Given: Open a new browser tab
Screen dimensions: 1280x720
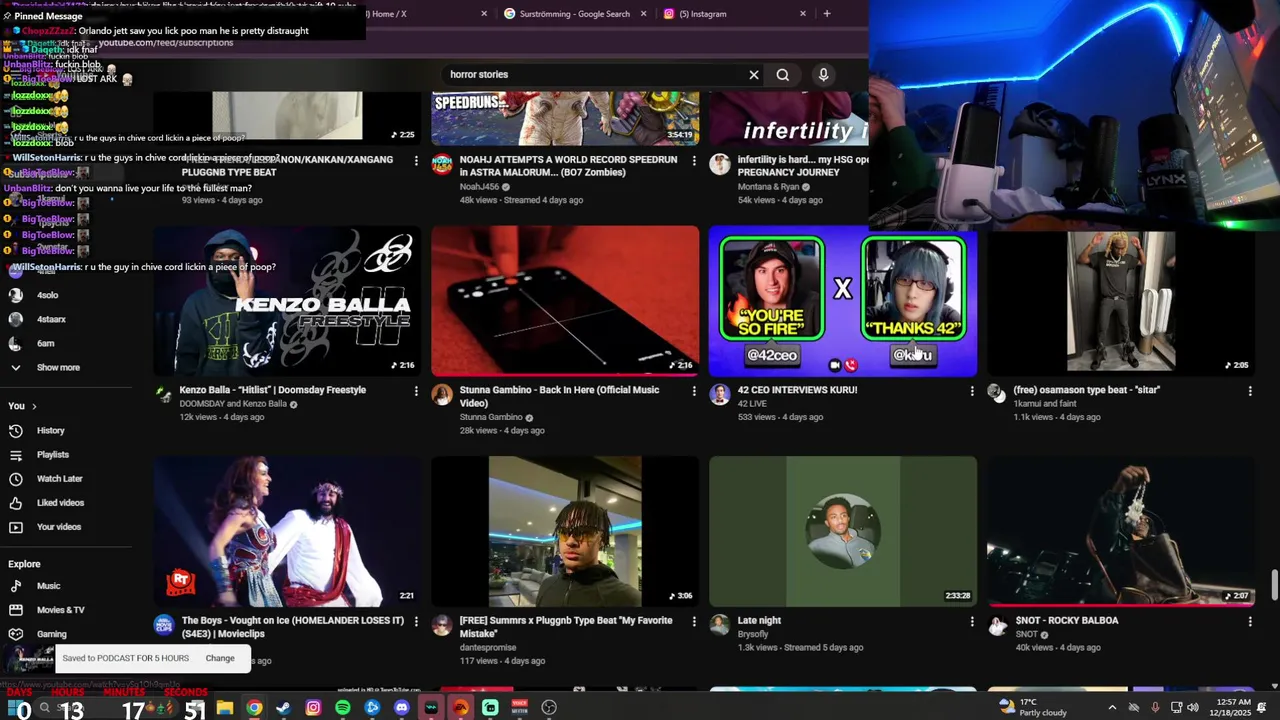Looking at the screenshot, I should click(x=827, y=14).
